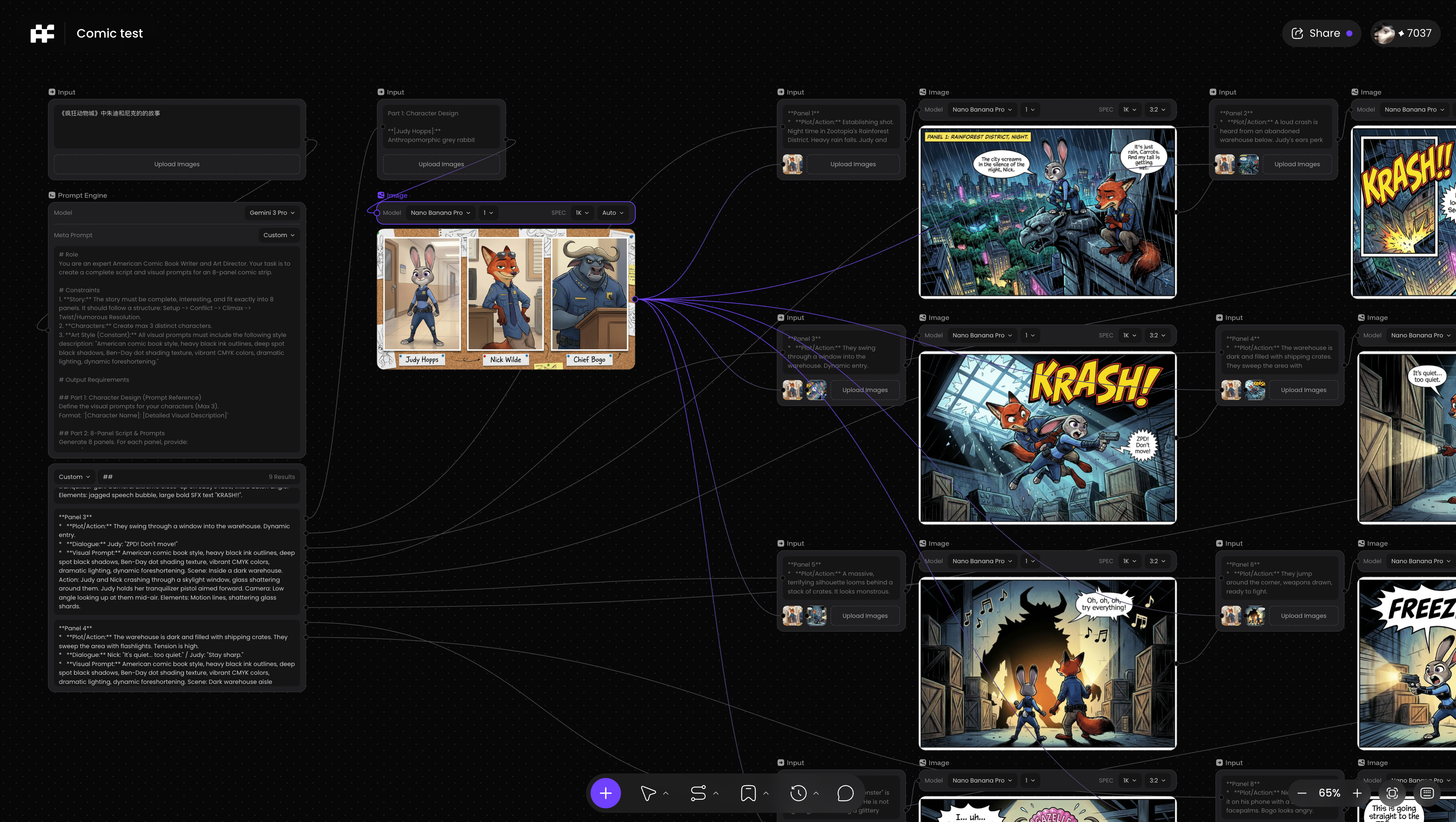
Task: Click the purple add node plus button
Action: (605, 793)
